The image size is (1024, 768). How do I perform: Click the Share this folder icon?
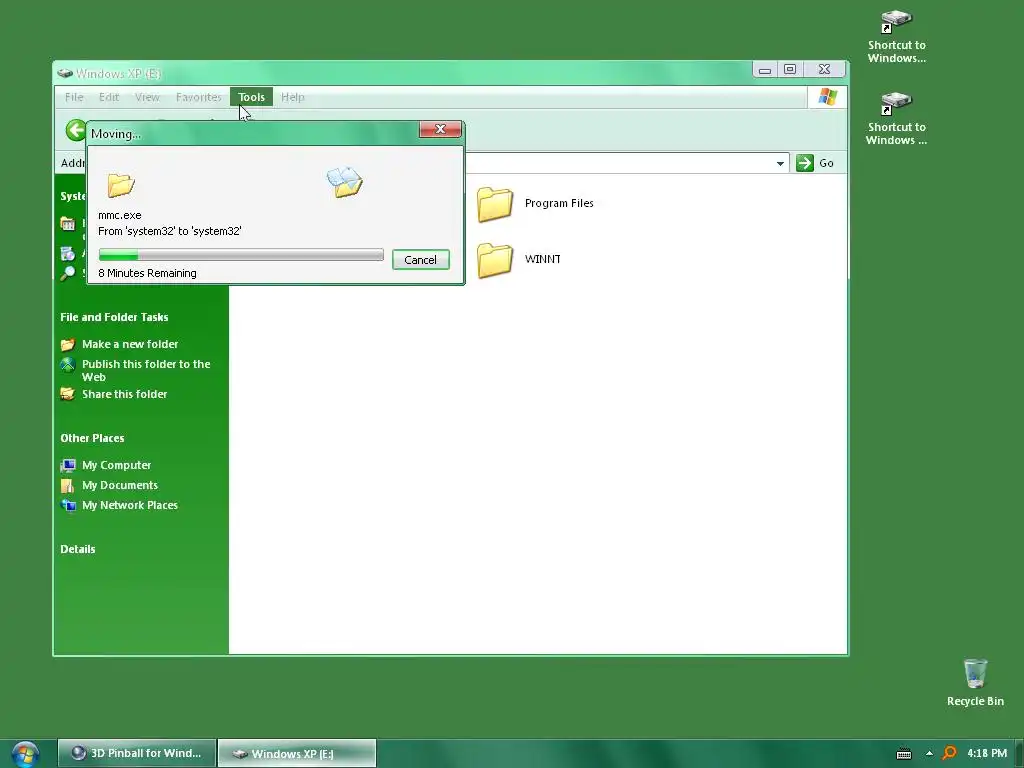(68, 394)
